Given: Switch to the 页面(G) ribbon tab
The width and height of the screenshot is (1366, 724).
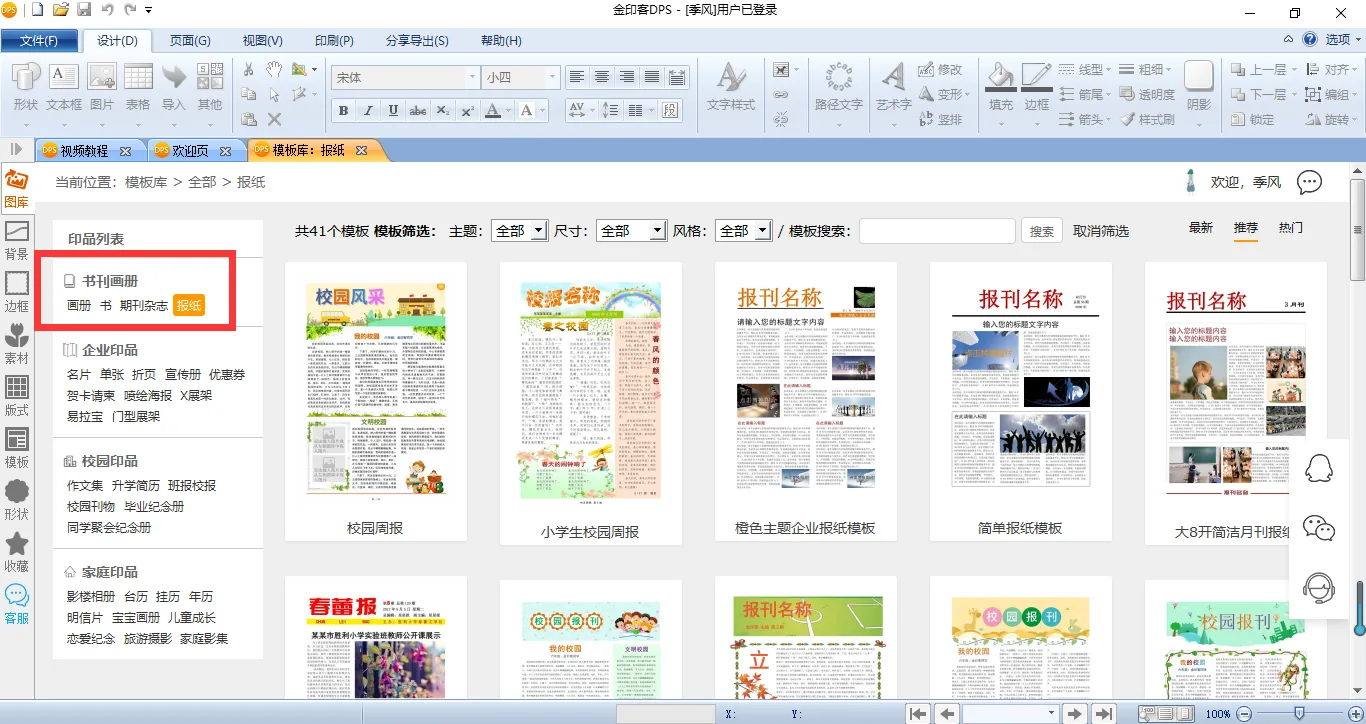Looking at the screenshot, I should 190,41.
